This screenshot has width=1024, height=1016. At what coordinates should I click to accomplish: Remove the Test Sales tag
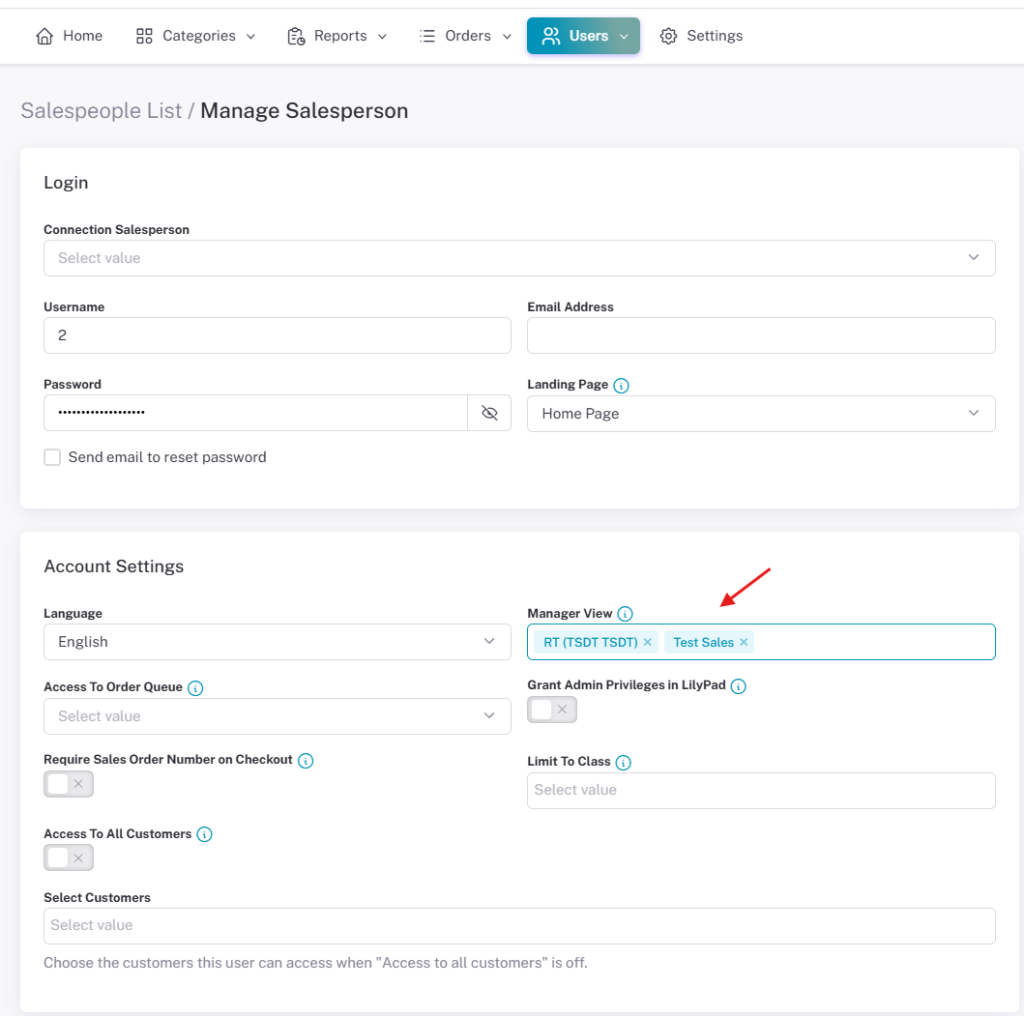(743, 642)
